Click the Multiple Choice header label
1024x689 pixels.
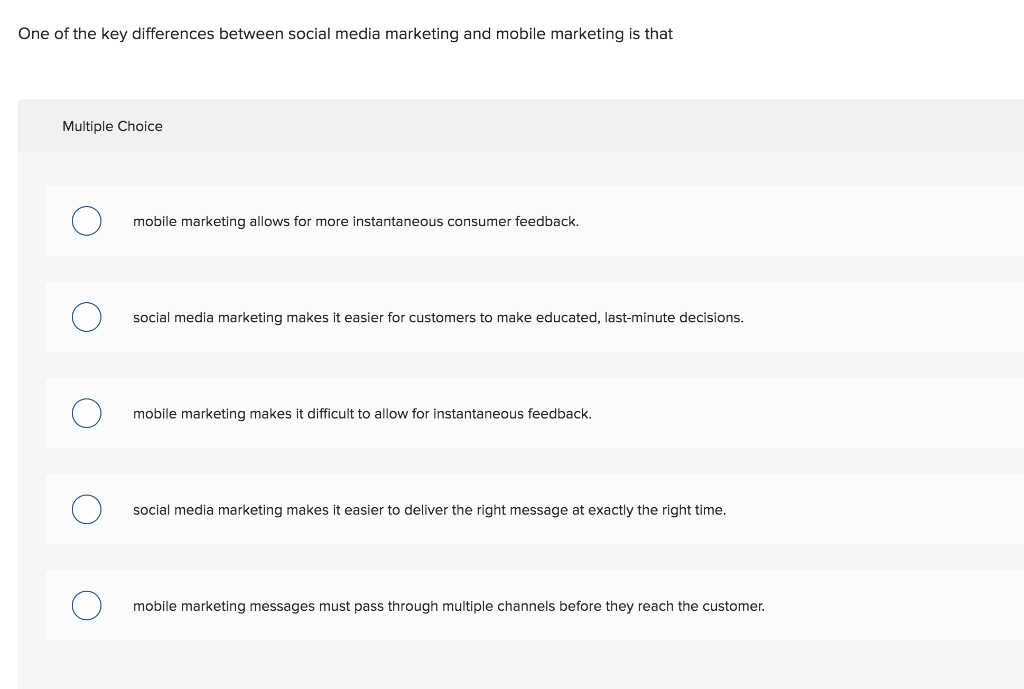pos(112,126)
